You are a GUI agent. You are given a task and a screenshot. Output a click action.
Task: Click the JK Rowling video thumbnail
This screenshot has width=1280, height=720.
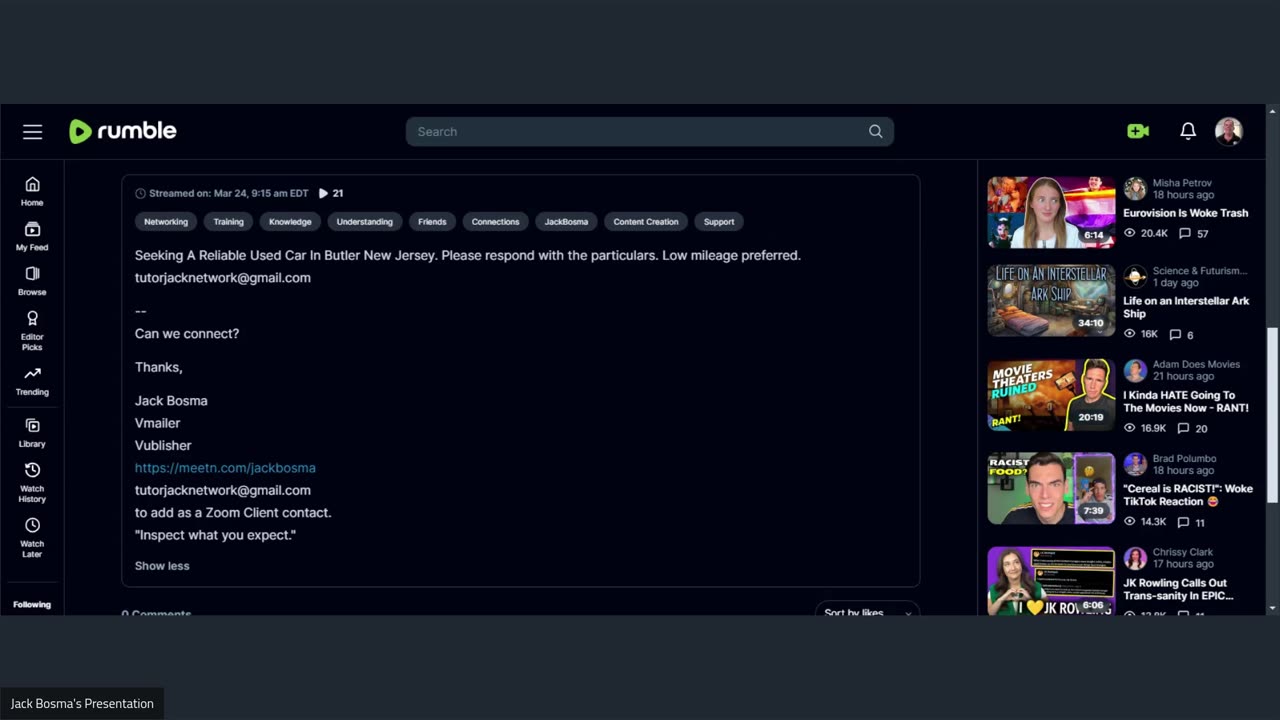coord(1051,581)
